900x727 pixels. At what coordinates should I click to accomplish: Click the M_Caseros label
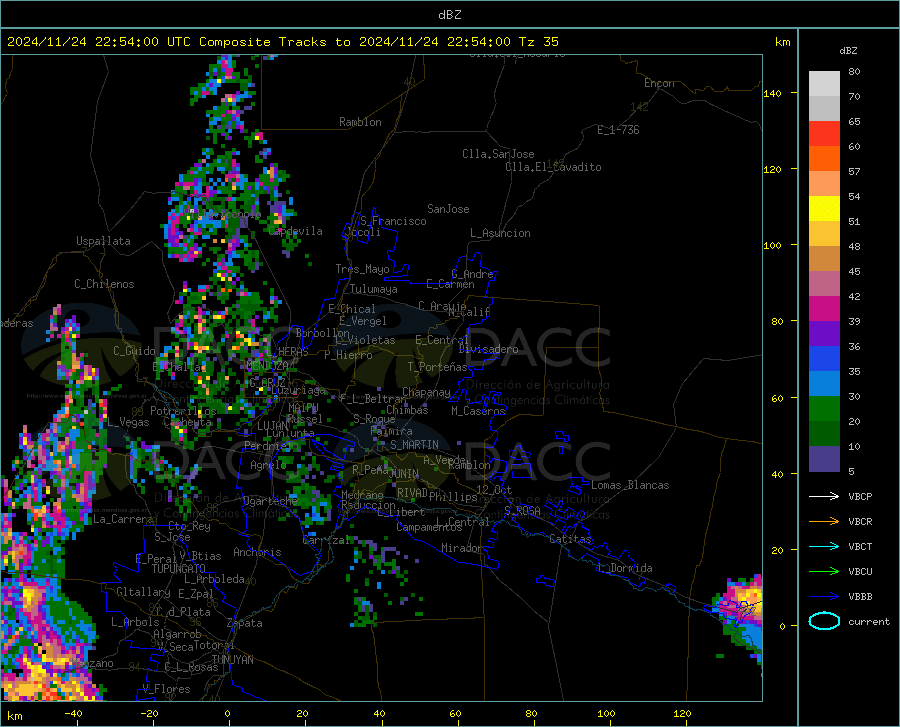click(478, 411)
